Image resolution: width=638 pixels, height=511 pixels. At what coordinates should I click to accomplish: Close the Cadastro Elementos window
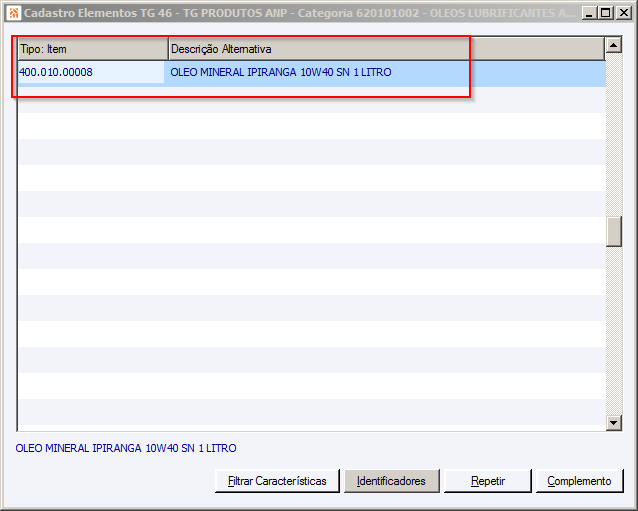coord(623,13)
